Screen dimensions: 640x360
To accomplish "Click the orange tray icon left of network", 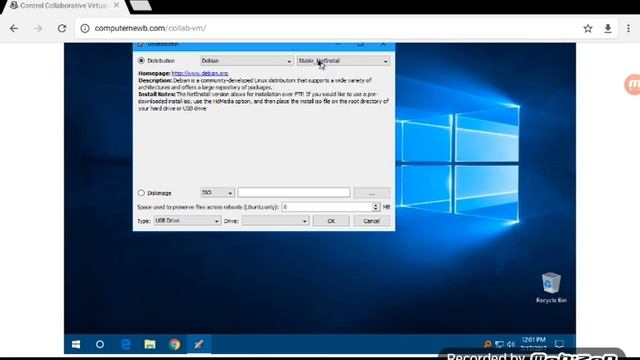I will [487, 344].
